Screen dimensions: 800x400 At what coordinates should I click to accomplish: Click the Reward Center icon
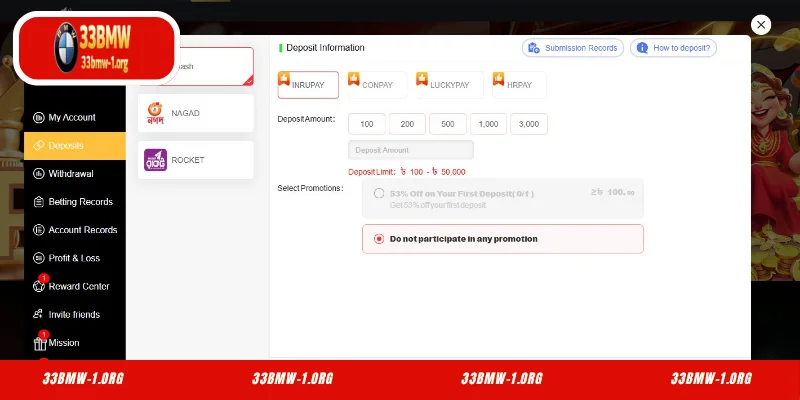39,286
